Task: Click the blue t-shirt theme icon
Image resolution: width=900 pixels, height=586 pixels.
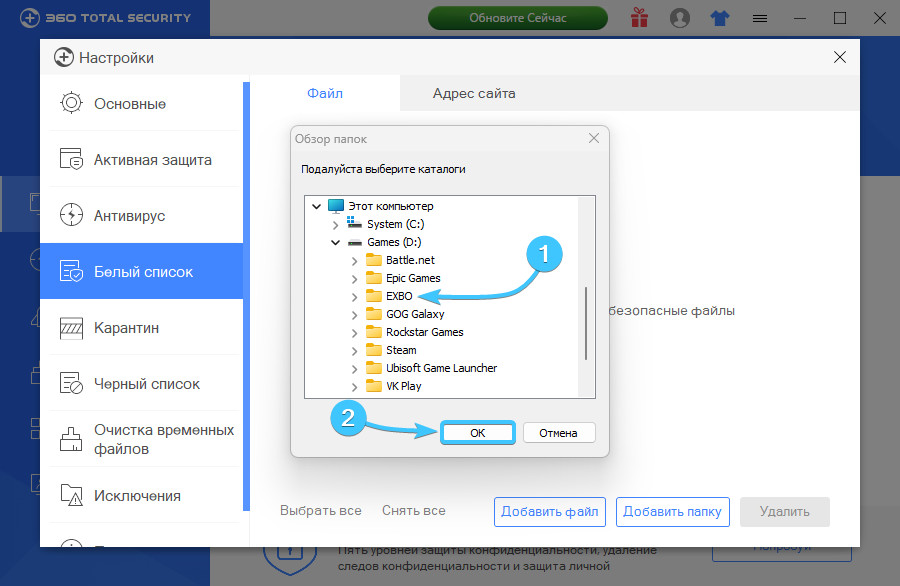Action: coord(721,18)
